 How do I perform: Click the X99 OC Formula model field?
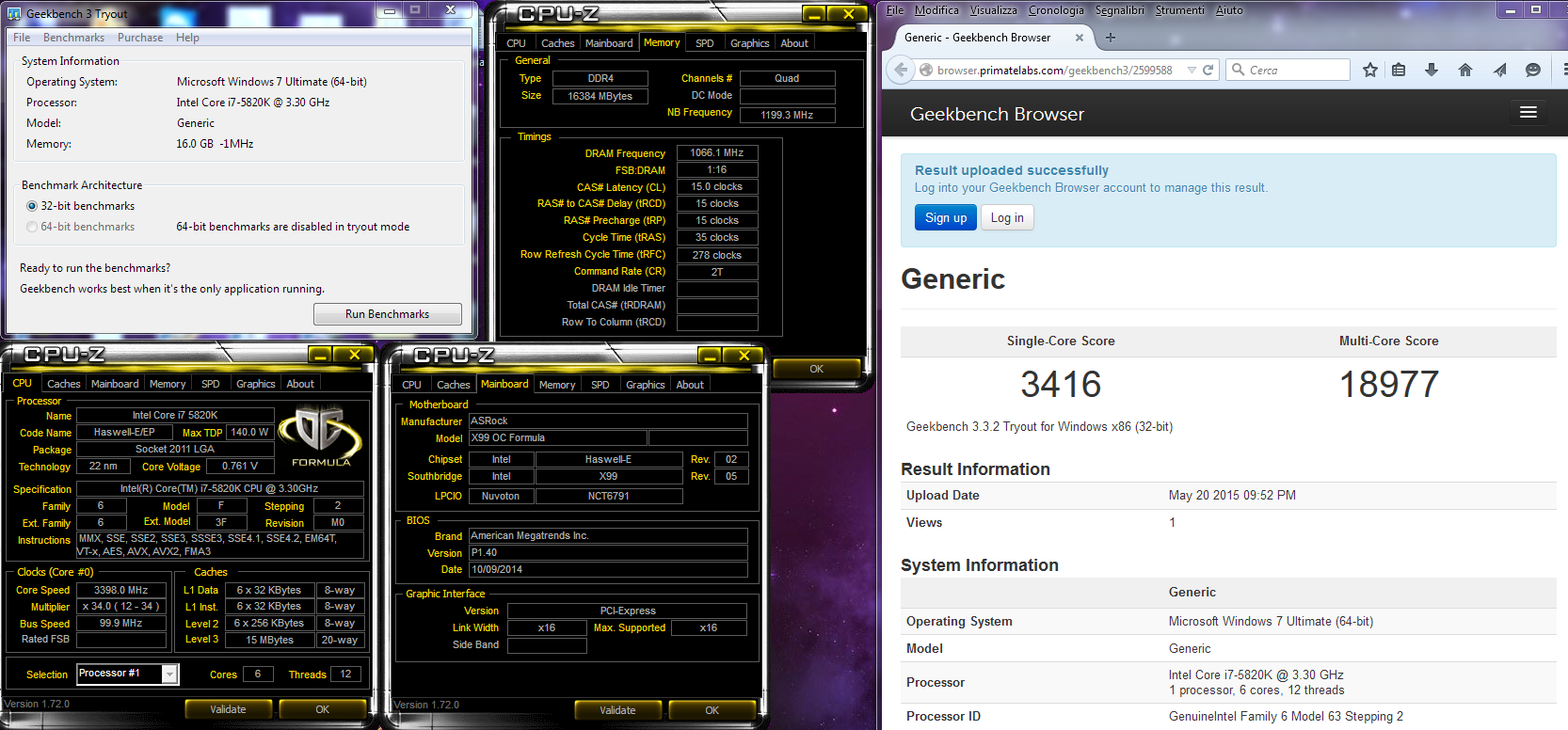558,438
